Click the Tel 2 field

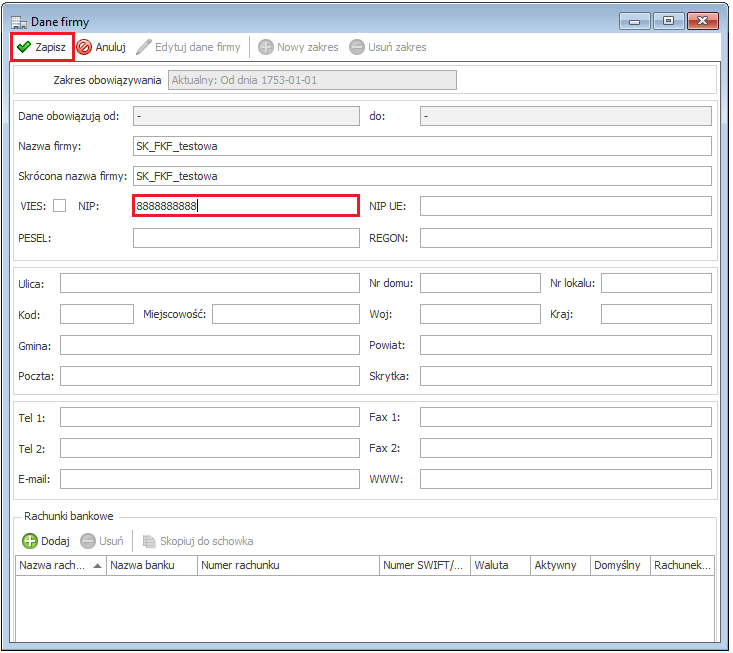pyautogui.click(x=210, y=448)
